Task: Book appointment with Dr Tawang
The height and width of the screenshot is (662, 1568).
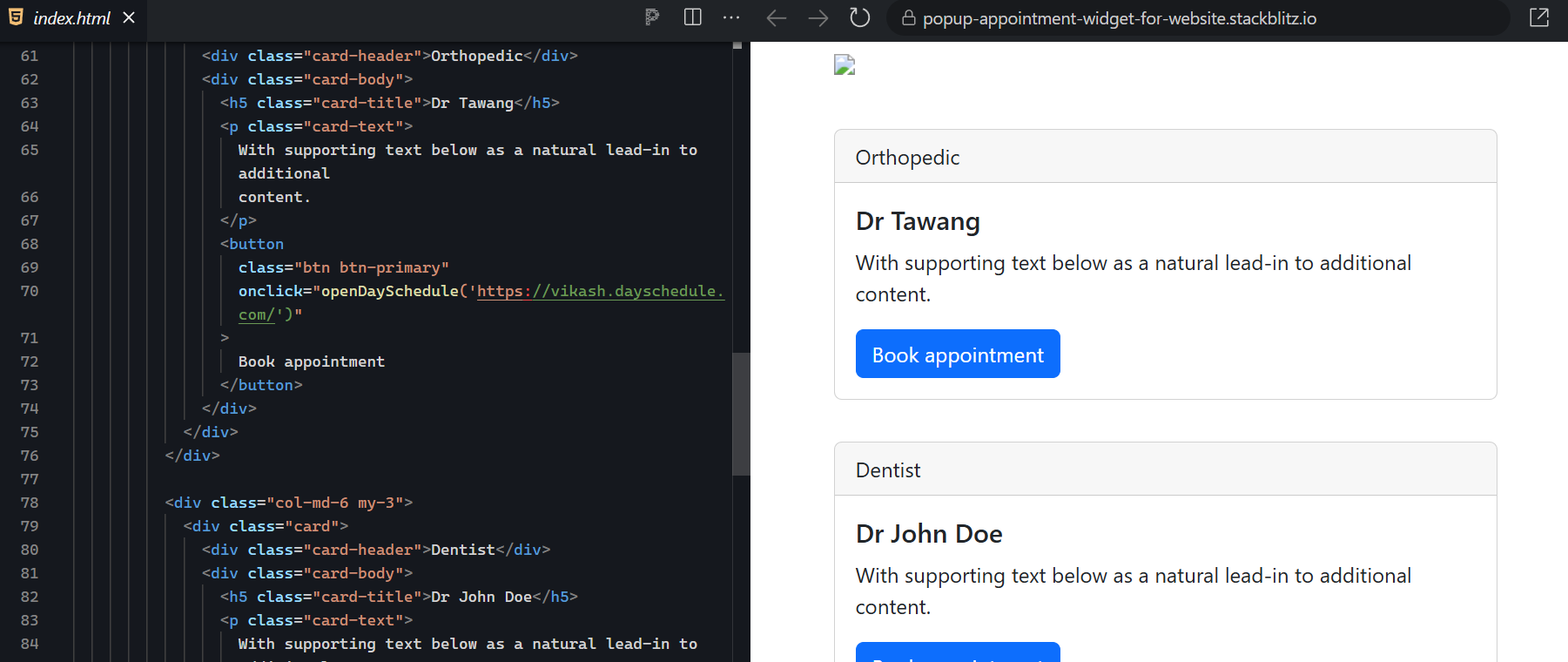Action: click(958, 354)
